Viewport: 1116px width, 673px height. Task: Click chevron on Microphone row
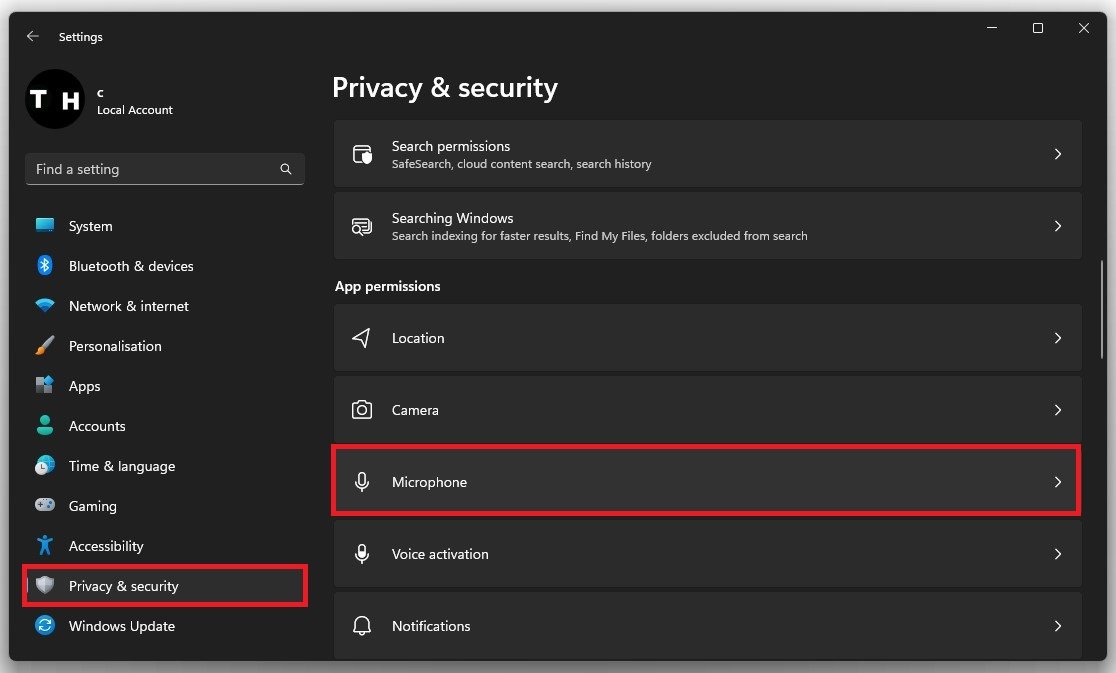click(x=1058, y=482)
